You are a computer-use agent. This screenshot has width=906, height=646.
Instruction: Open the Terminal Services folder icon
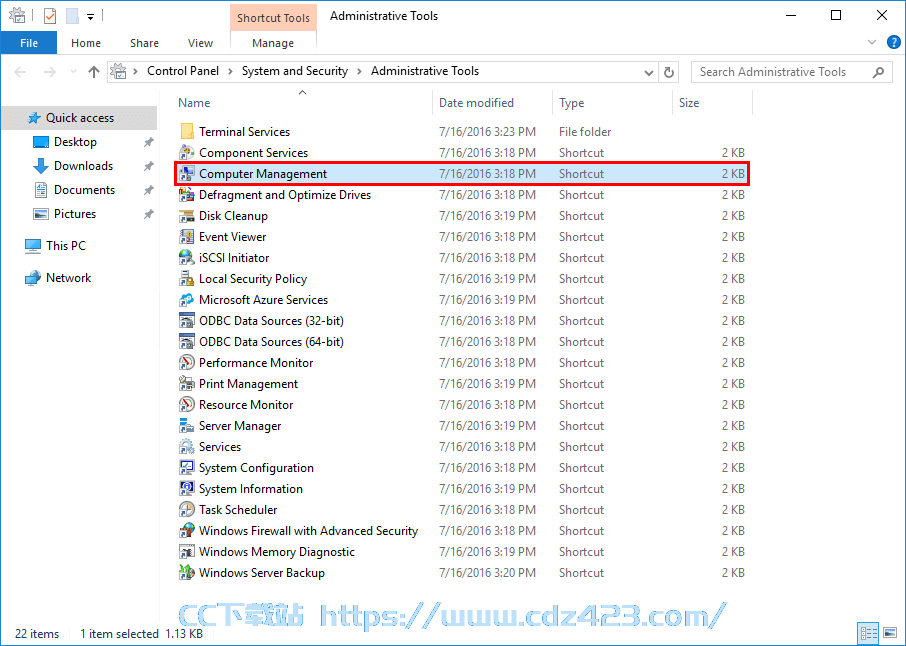[x=187, y=132]
